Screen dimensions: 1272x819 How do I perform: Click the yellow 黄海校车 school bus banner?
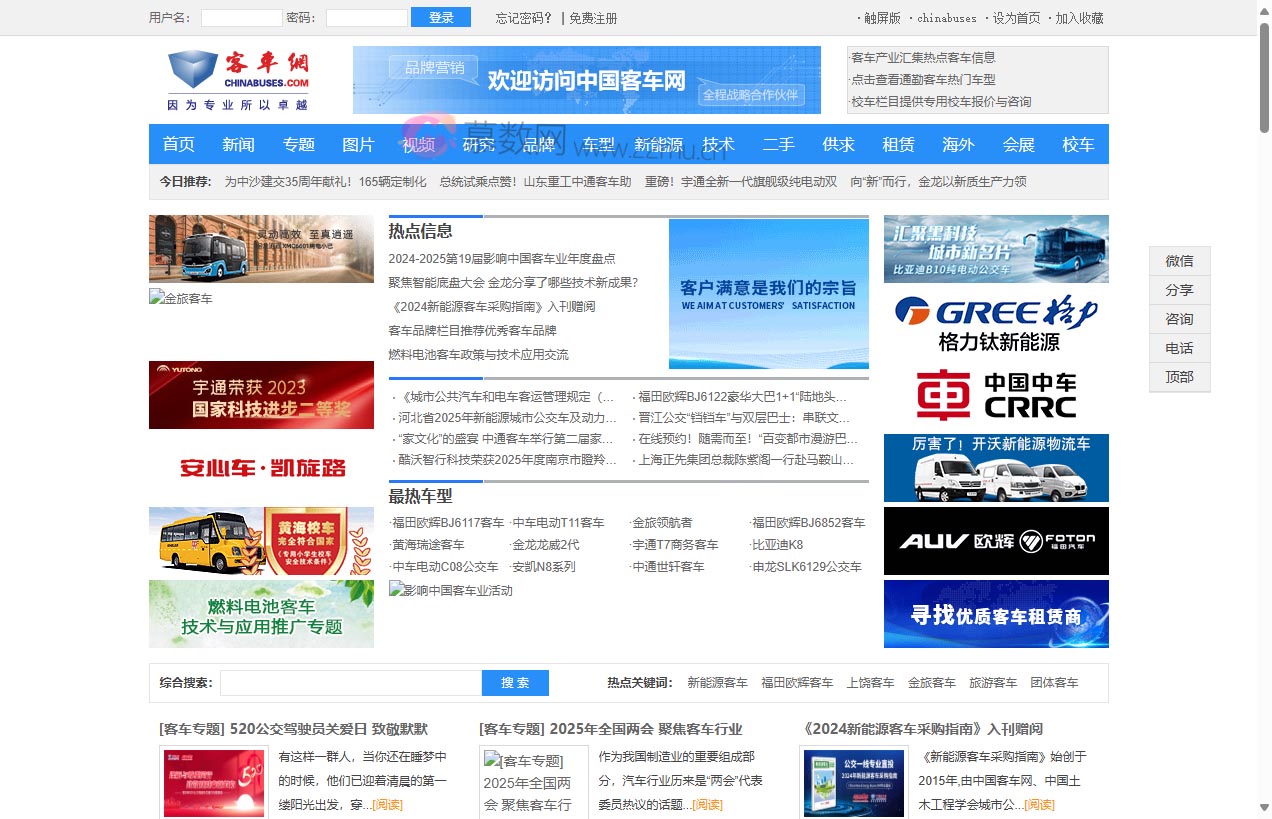(x=261, y=541)
